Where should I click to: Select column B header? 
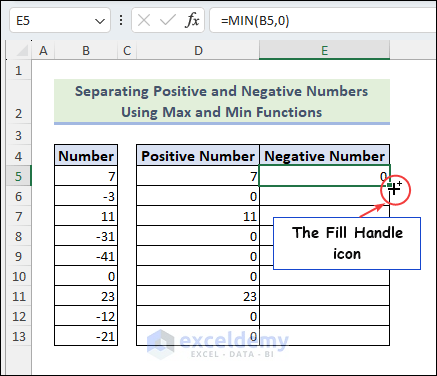pyautogui.click(x=86, y=51)
